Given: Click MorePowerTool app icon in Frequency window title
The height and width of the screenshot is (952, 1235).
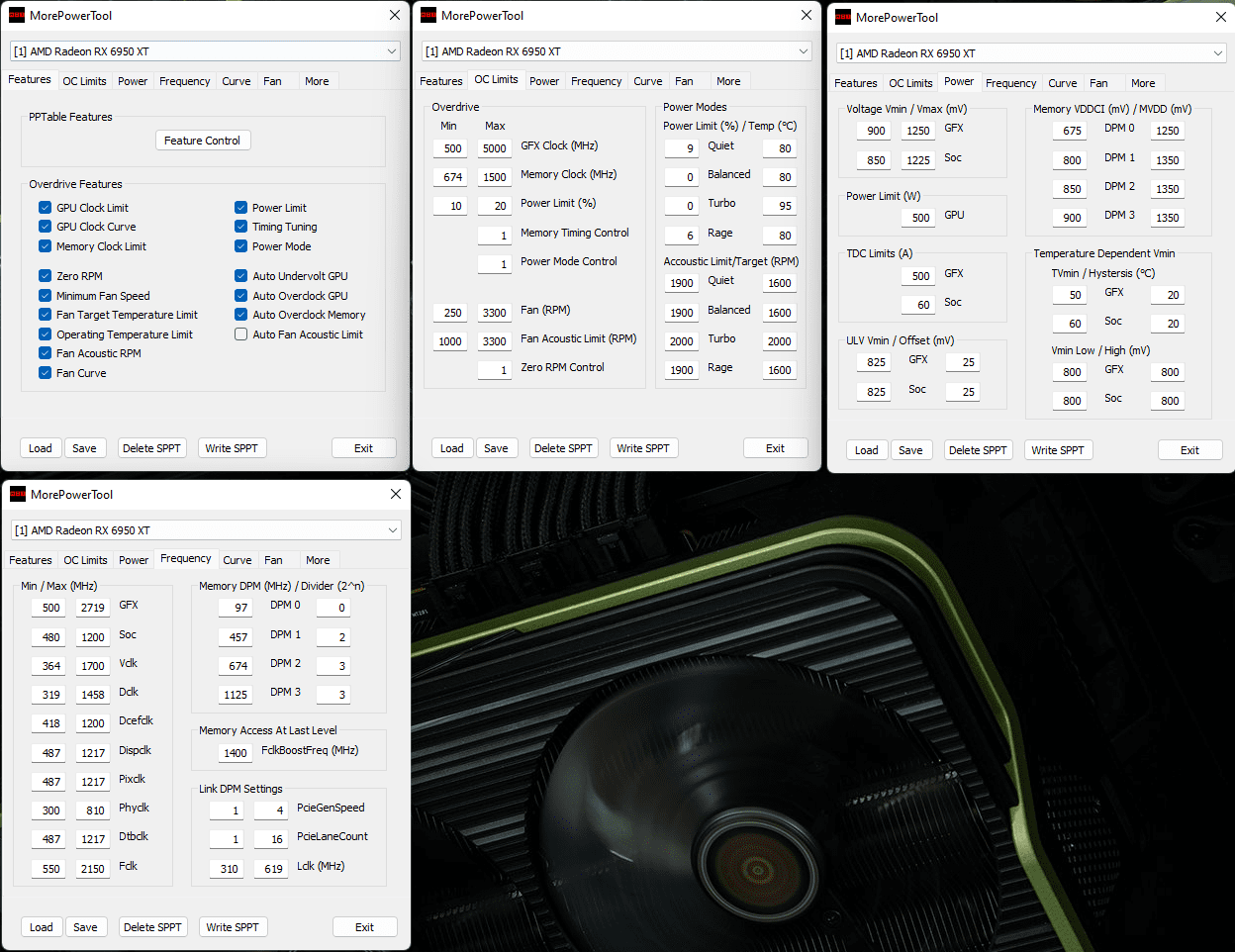Looking at the screenshot, I should tap(18, 494).
